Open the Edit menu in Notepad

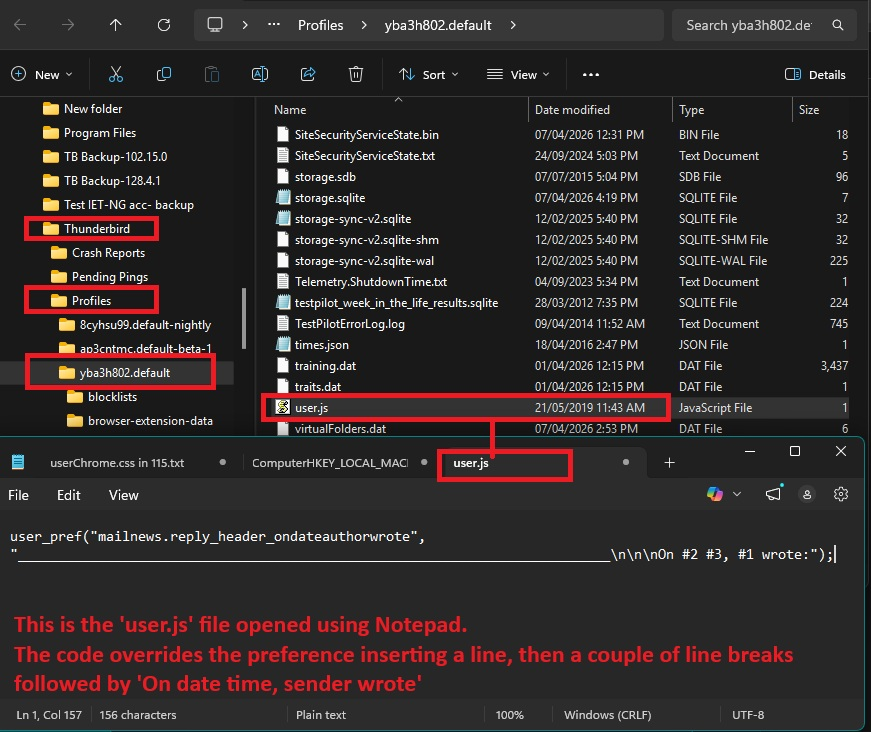click(69, 495)
